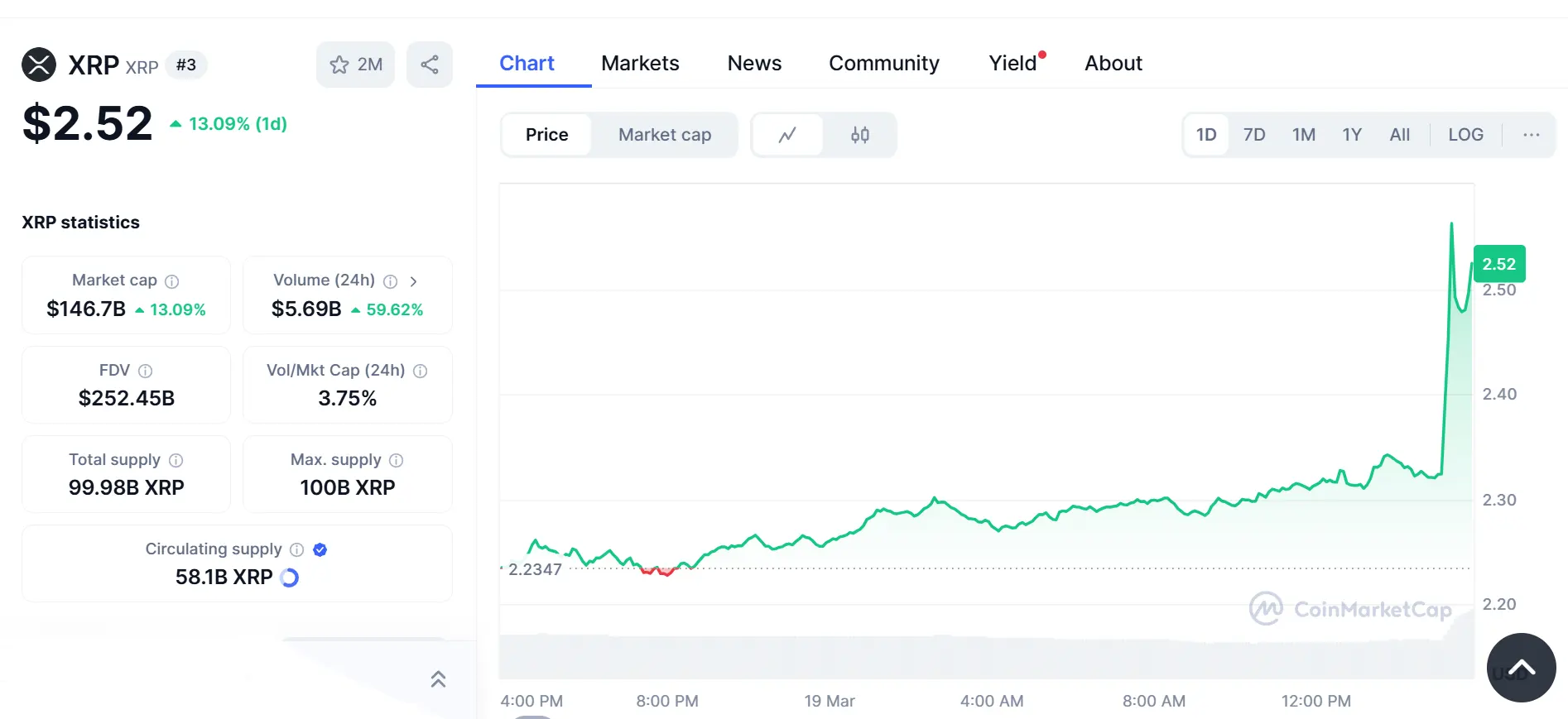Click Market cap info icon
Viewport: 1568px width, 719px height.
coord(172,281)
